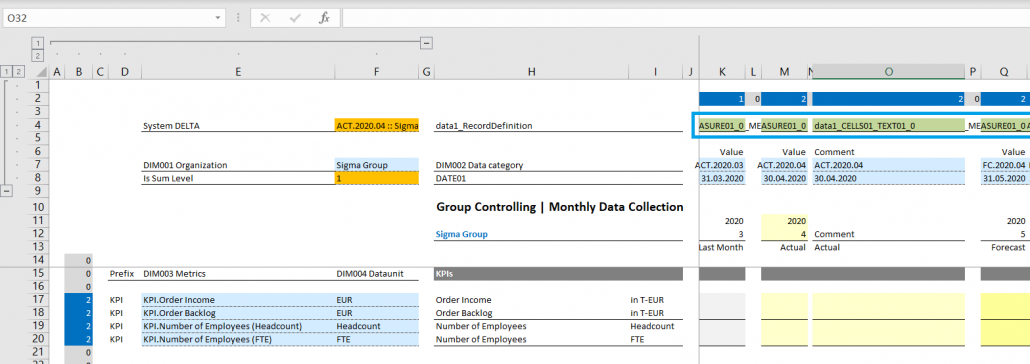The width and height of the screenshot is (1030, 364).
Task: Click the gray 'KPIs' section header
Action: [x=559, y=273]
